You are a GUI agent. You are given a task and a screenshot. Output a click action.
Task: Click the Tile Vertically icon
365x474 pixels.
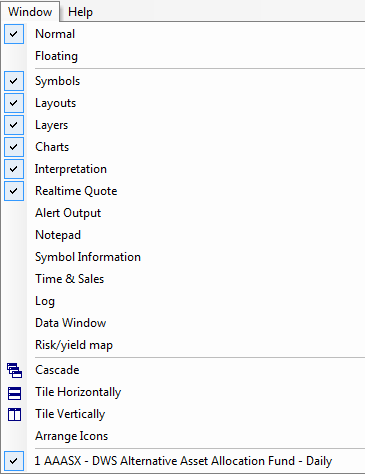point(14,415)
